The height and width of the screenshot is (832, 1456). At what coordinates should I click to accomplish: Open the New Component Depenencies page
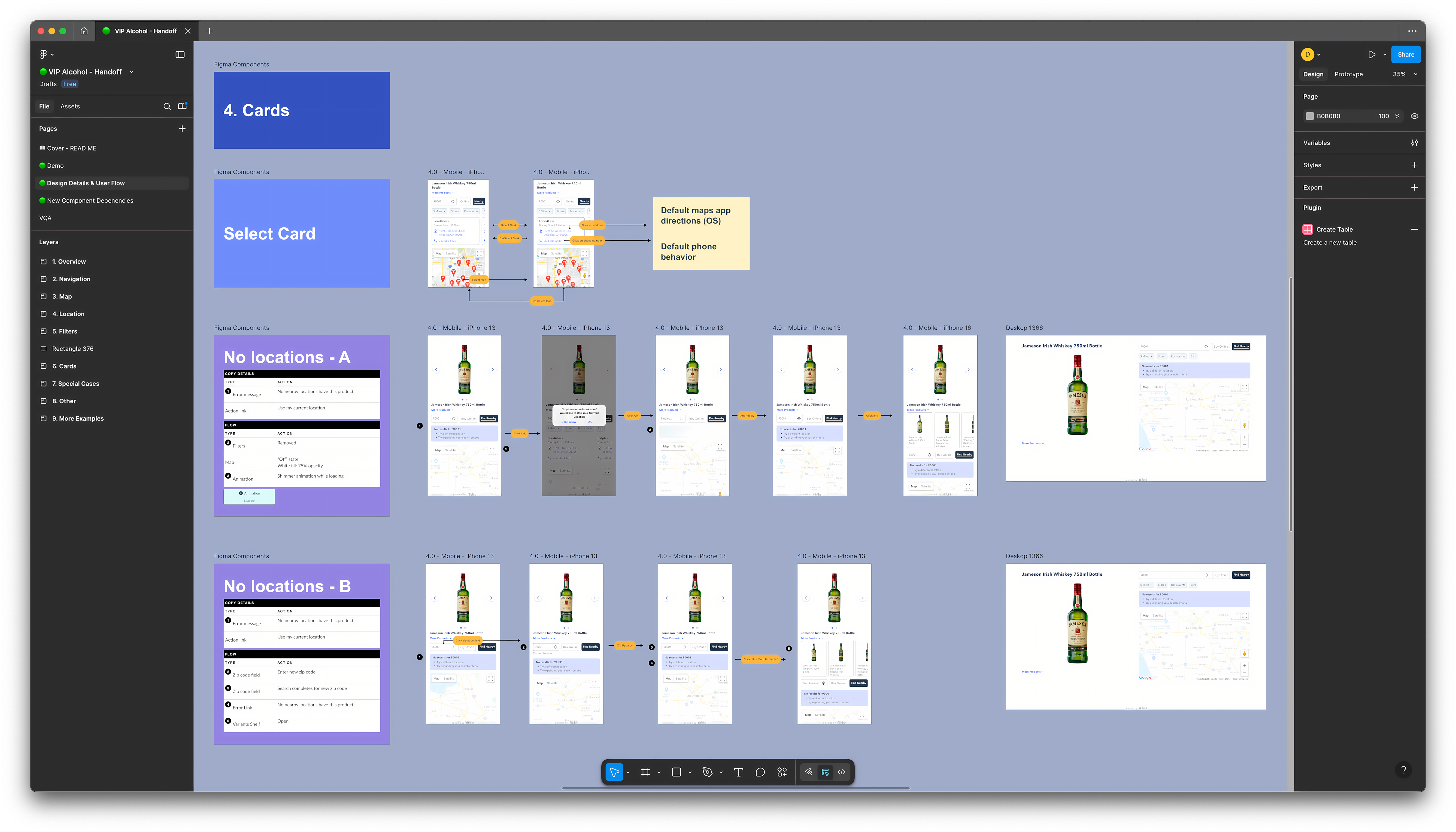point(90,201)
